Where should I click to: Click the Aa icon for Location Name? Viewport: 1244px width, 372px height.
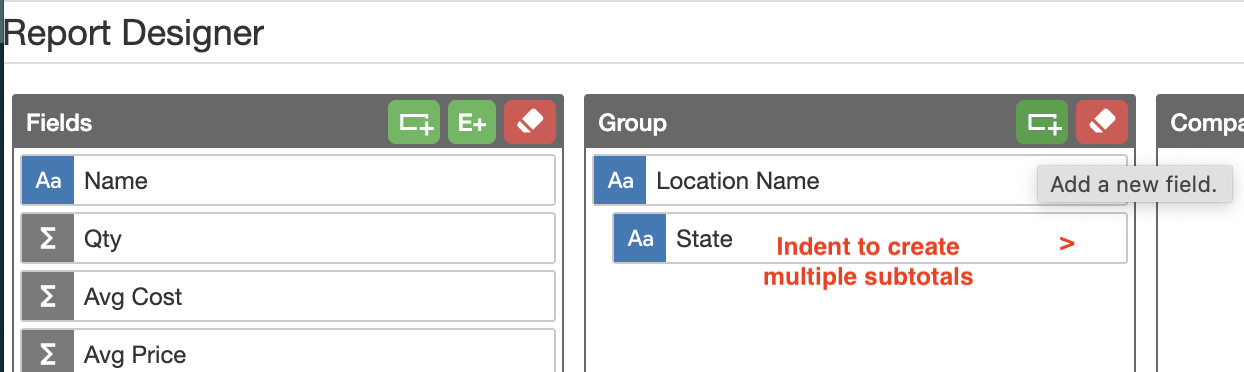pos(620,181)
